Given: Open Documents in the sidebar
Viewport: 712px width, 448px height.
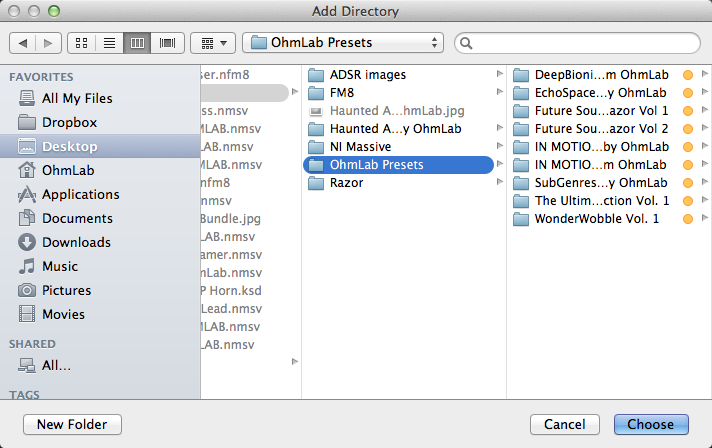Looking at the screenshot, I should (x=100, y=218).
